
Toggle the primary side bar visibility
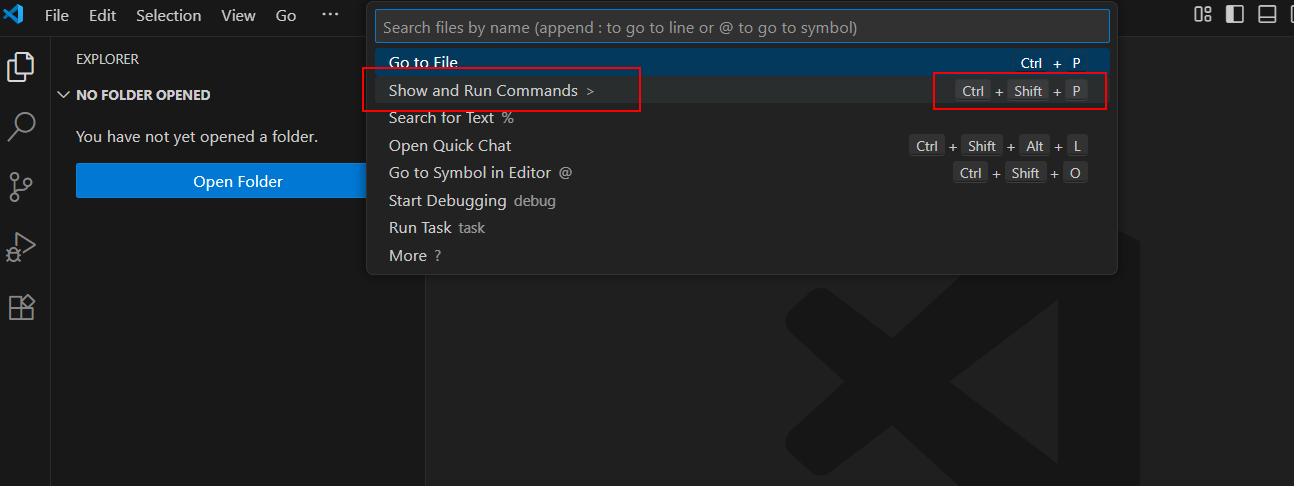click(x=1235, y=15)
